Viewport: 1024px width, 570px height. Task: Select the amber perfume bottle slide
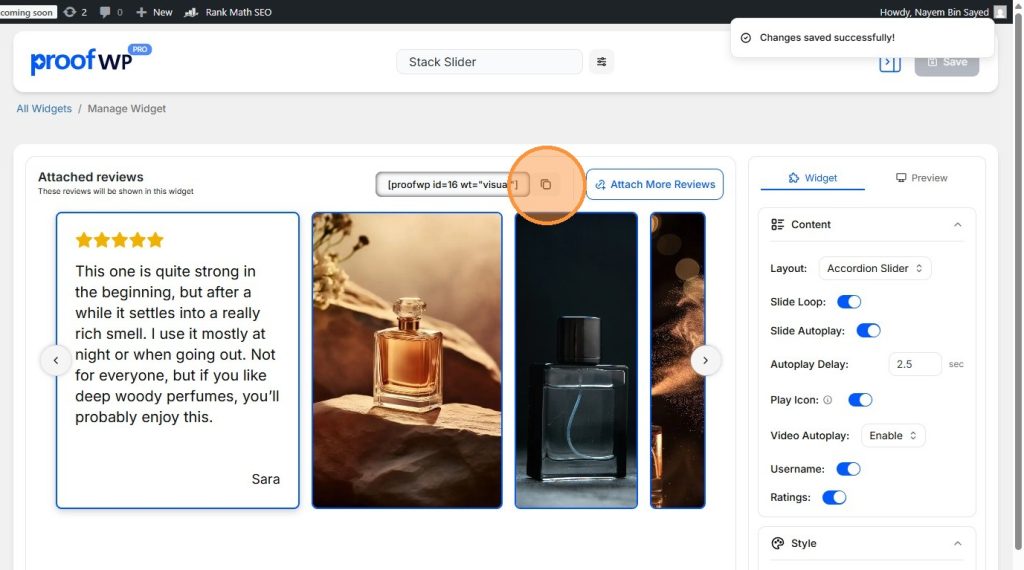click(x=407, y=360)
